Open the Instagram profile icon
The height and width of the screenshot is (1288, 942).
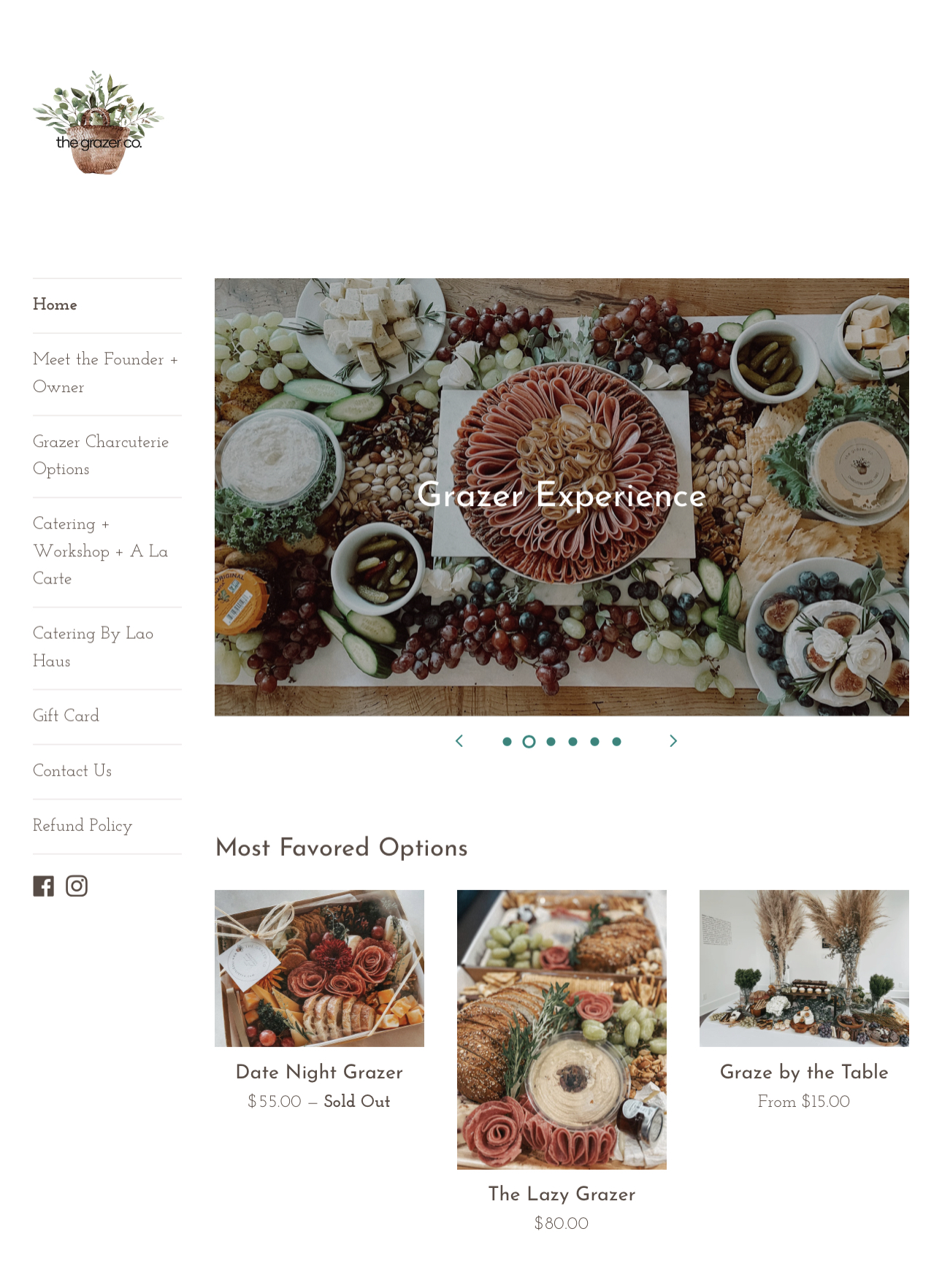point(77,886)
